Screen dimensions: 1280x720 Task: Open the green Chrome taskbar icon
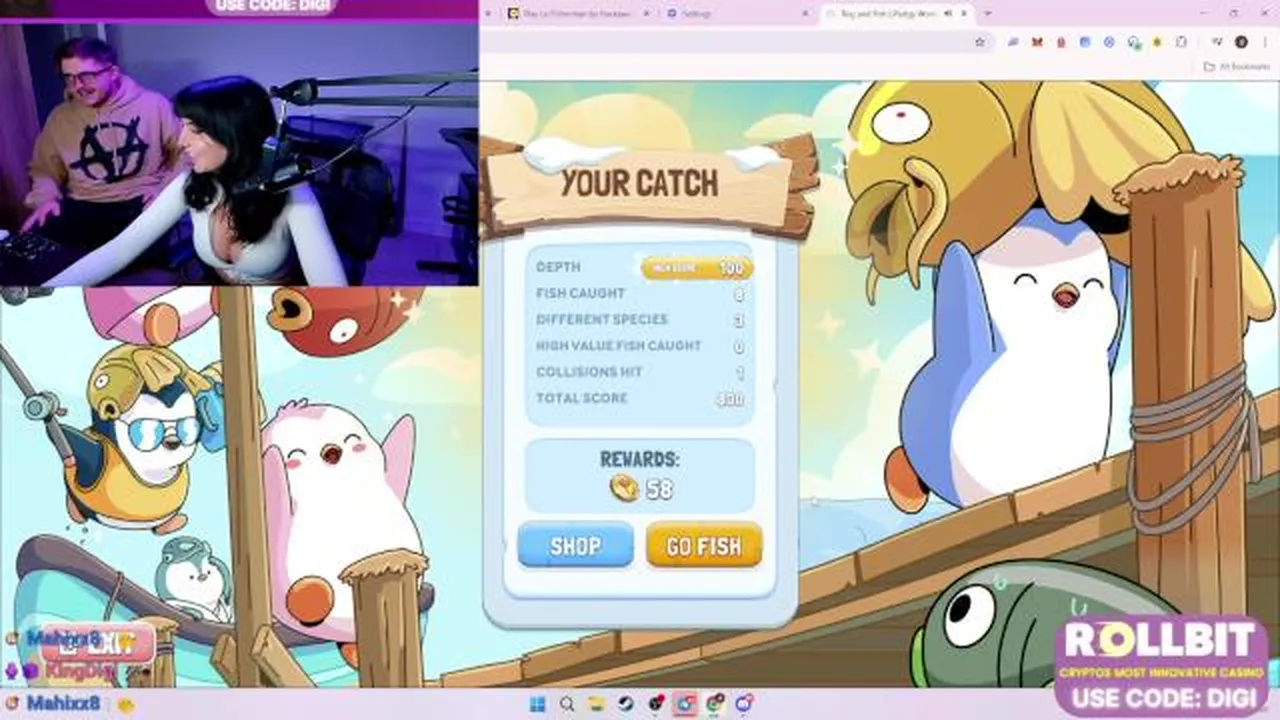[x=715, y=704]
